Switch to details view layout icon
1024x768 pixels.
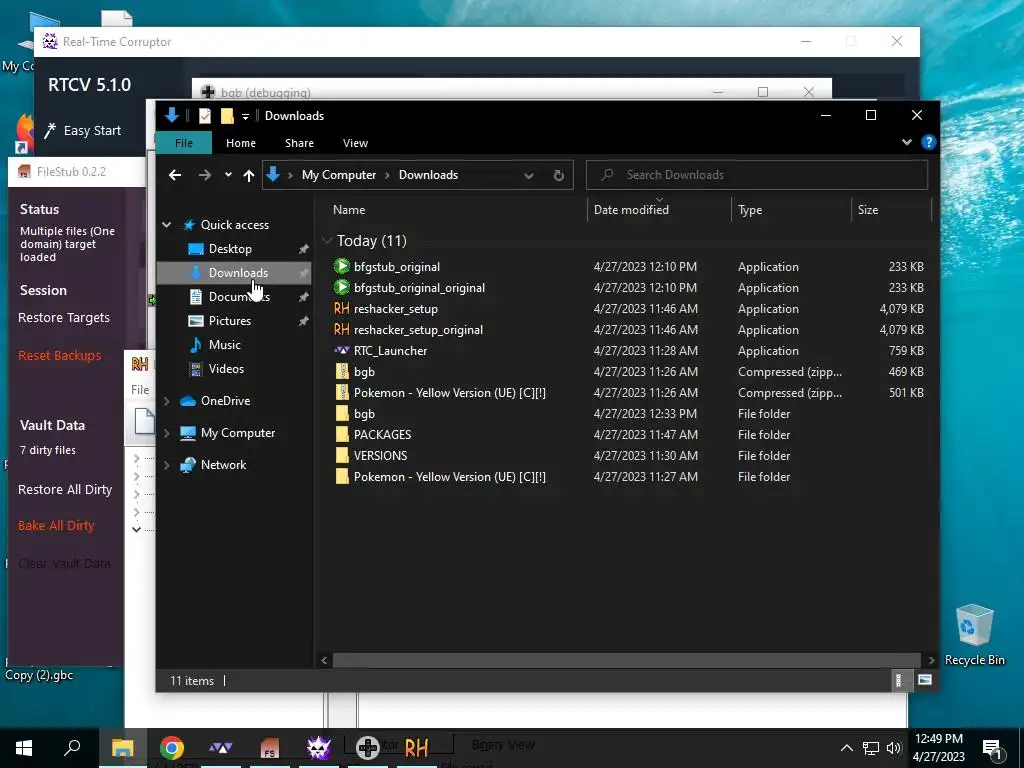coord(899,680)
